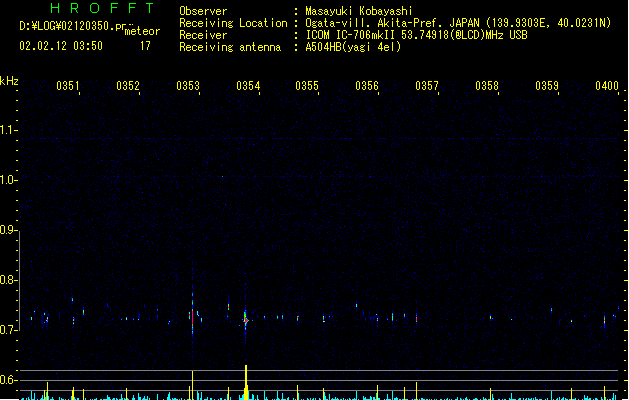Click the 0358 time axis label

coord(487,85)
